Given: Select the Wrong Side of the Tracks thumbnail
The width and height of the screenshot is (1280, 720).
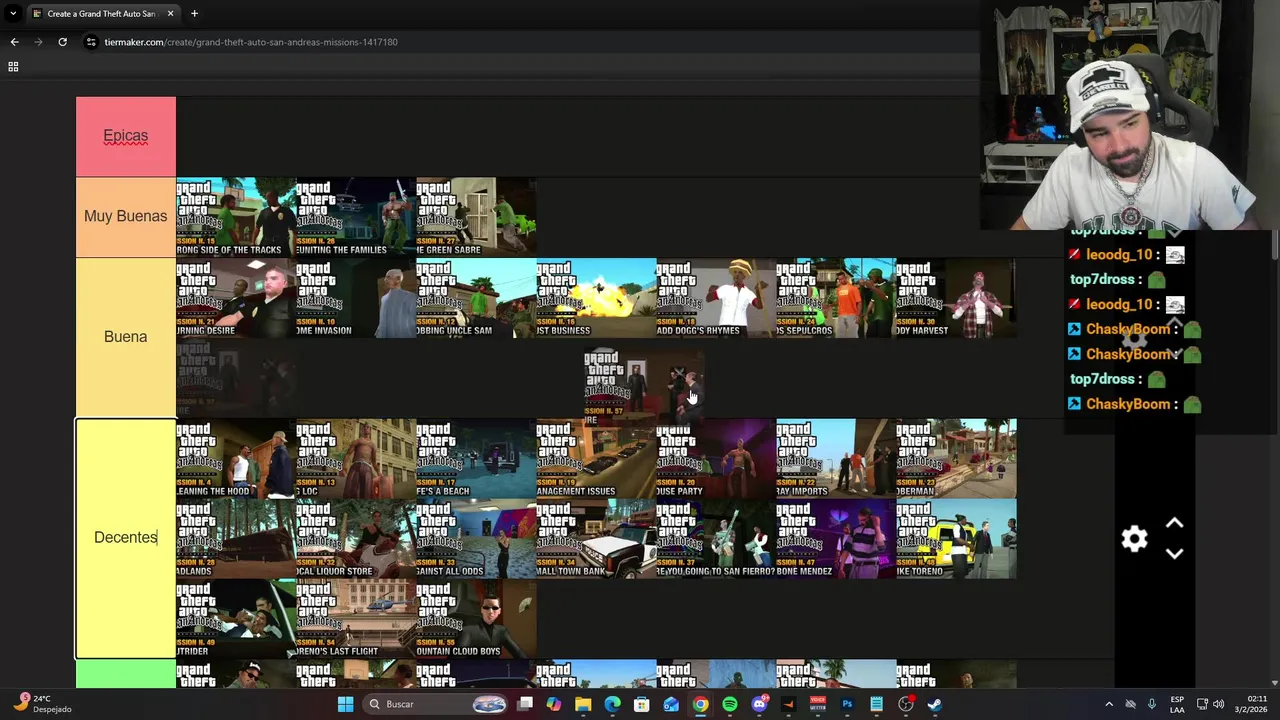Looking at the screenshot, I should point(236,217).
